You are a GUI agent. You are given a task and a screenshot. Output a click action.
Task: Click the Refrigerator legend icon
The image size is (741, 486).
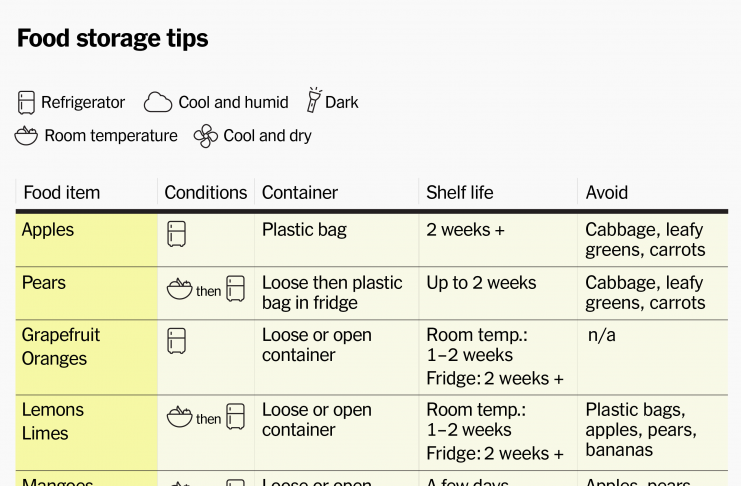point(26,103)
